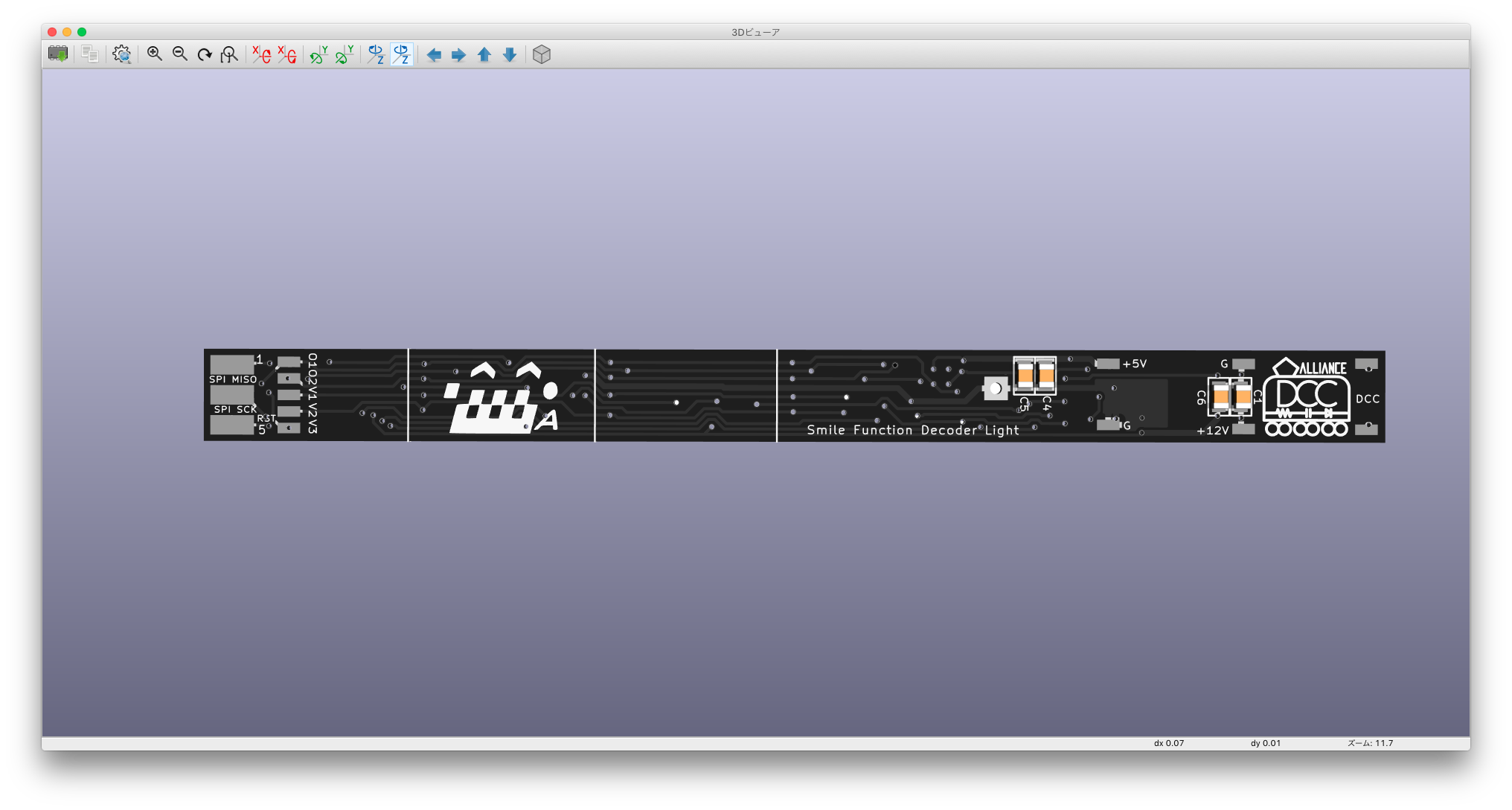Image resolution: width=1512 pixels, height=810 pixels.
Task: Click first green Y rotate icon
Action: [x=318, y=54]
